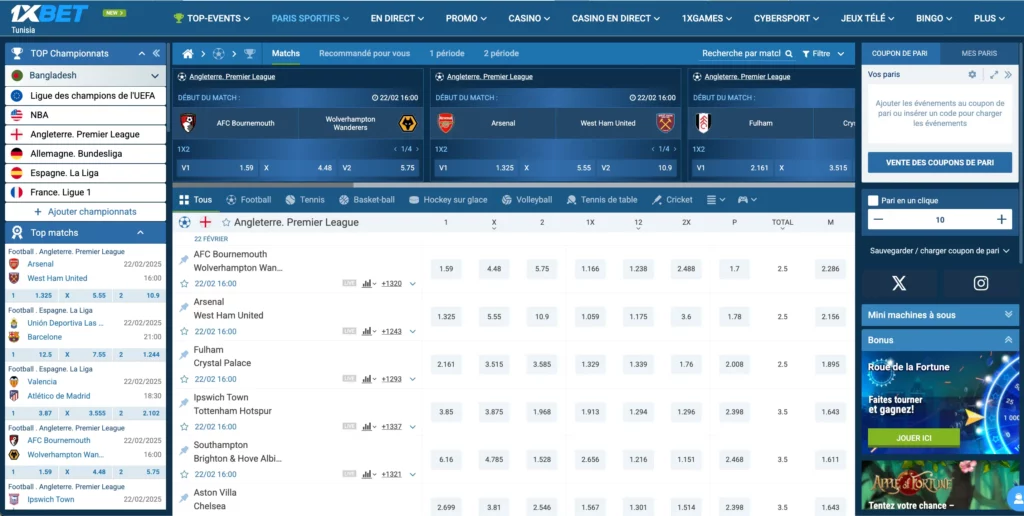Select the 1 période tab
1024x516 pixels.
click(447, 54)
